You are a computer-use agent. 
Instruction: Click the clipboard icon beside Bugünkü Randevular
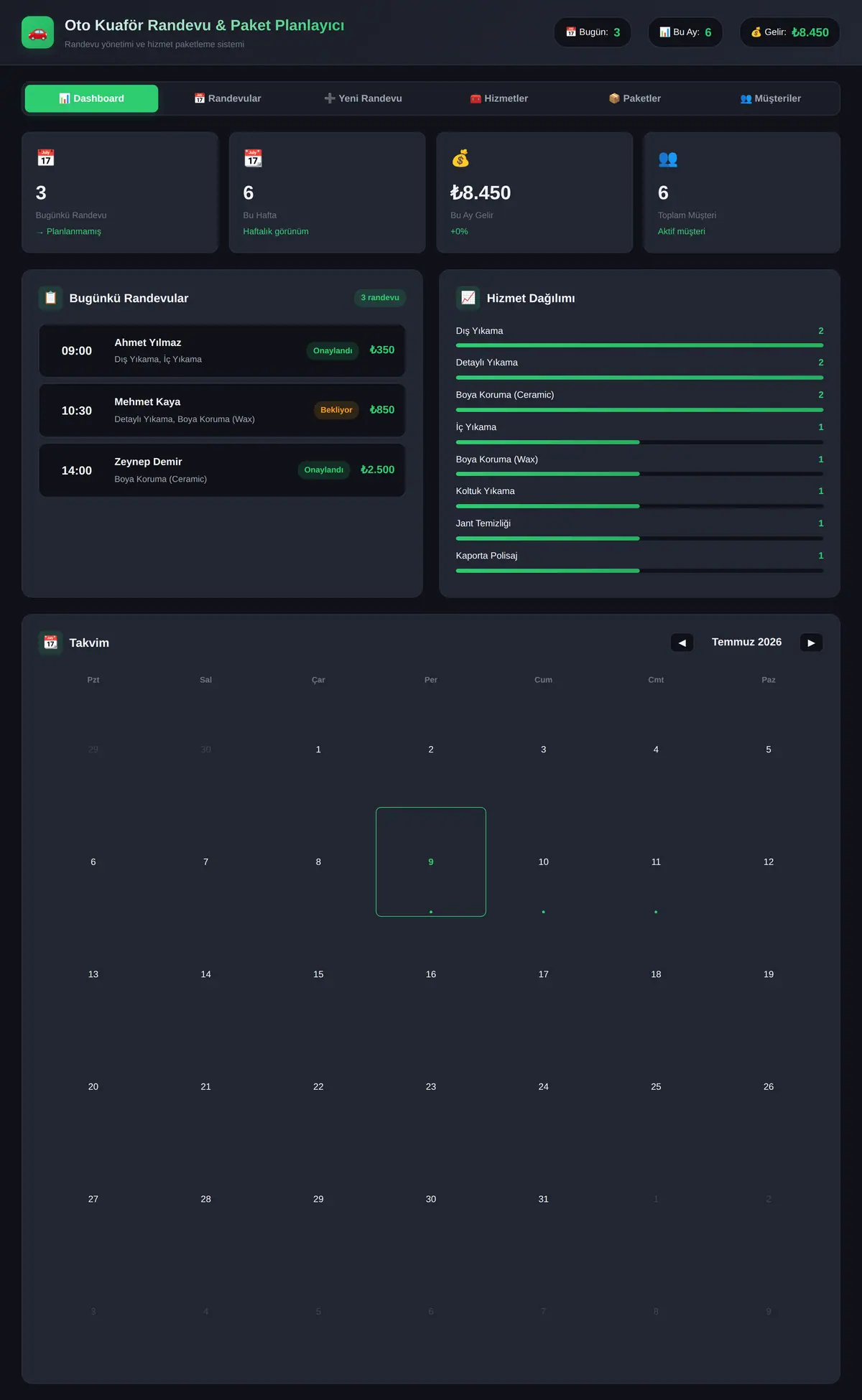[x=50, y=298]
